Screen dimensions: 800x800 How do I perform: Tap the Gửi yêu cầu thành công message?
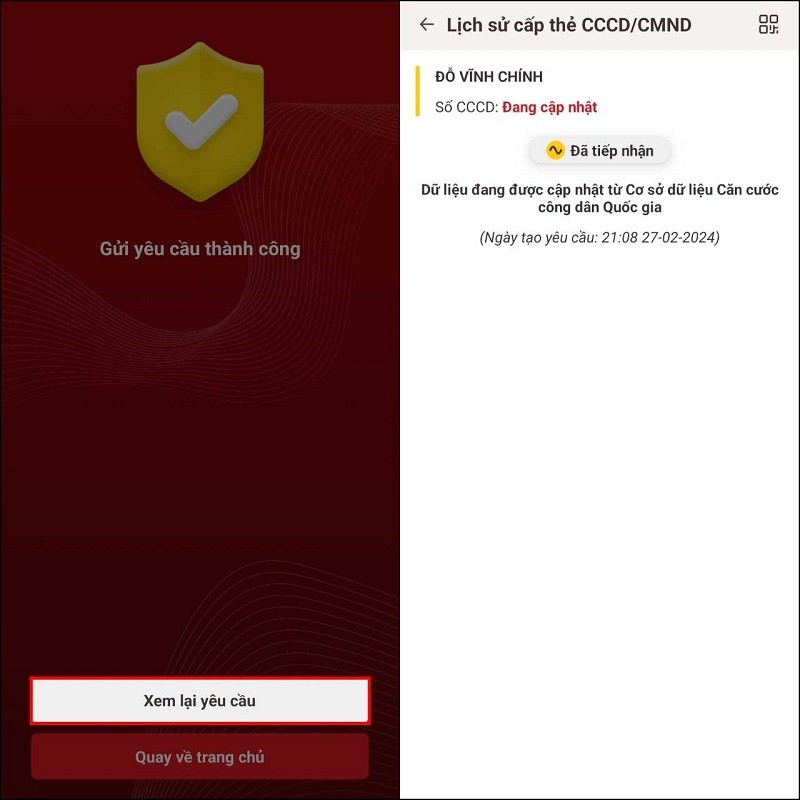[200, 249]
